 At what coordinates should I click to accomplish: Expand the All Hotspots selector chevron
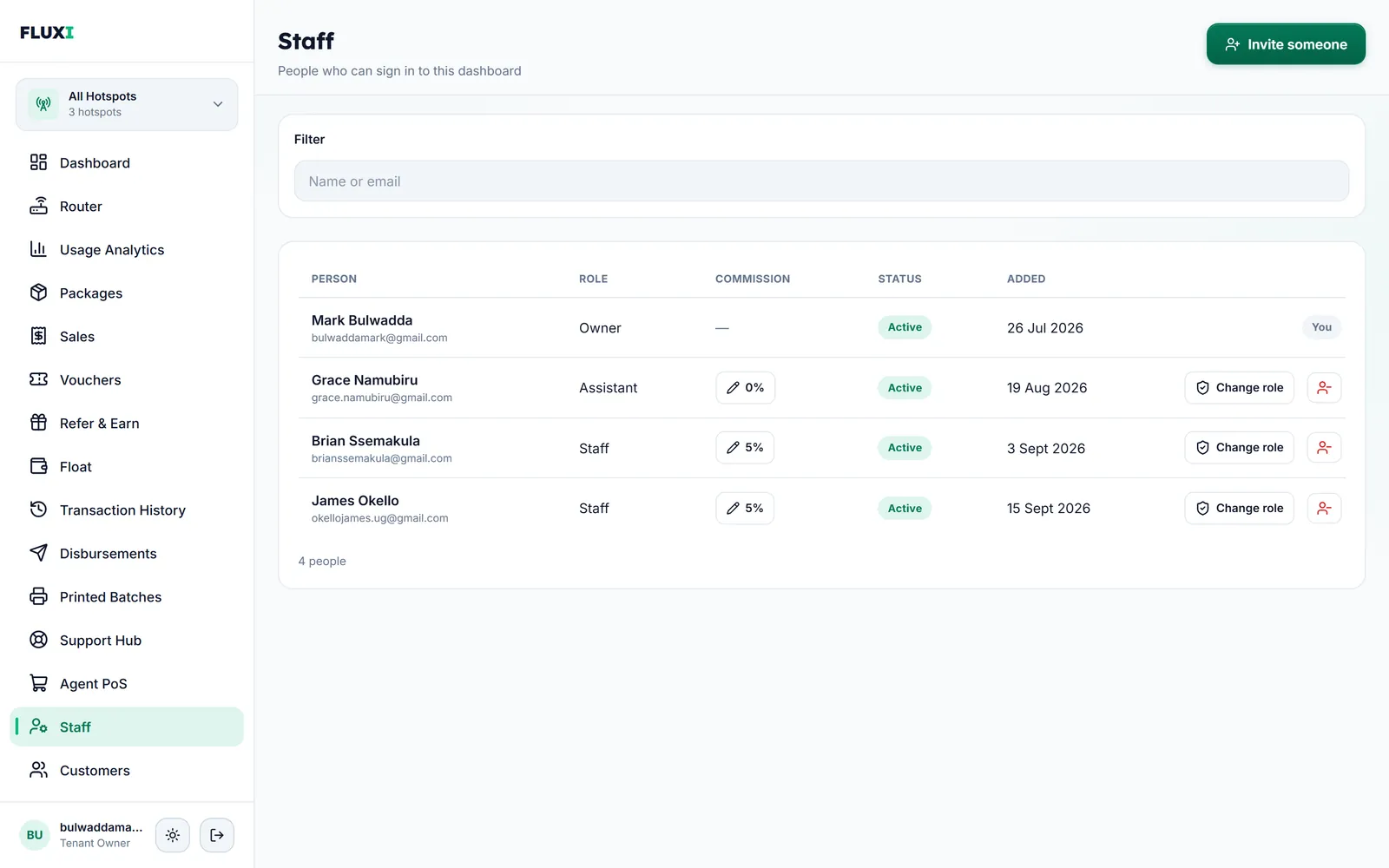click(218, 104)
